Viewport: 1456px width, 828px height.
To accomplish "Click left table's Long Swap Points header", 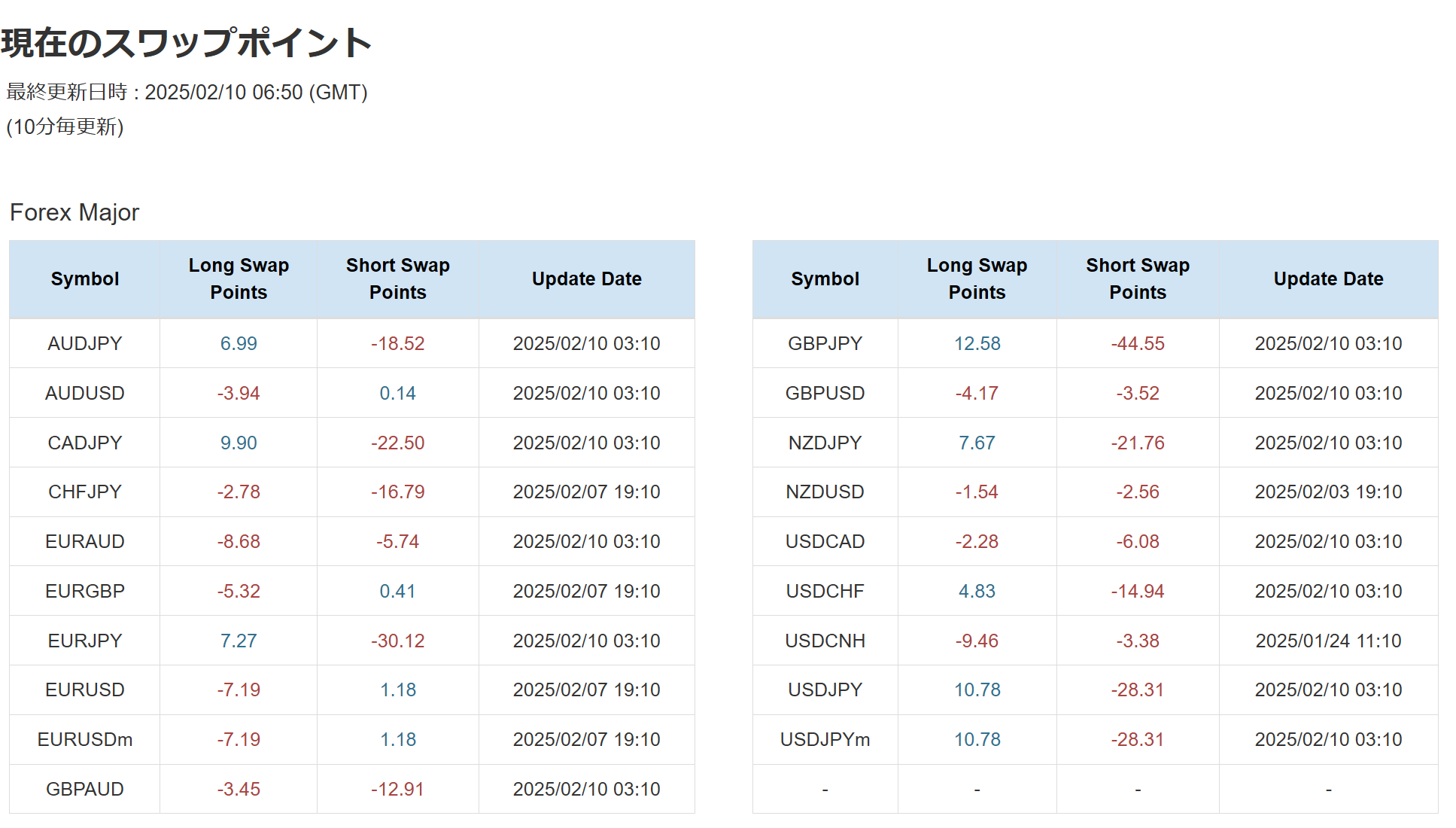I will [238, 279].
